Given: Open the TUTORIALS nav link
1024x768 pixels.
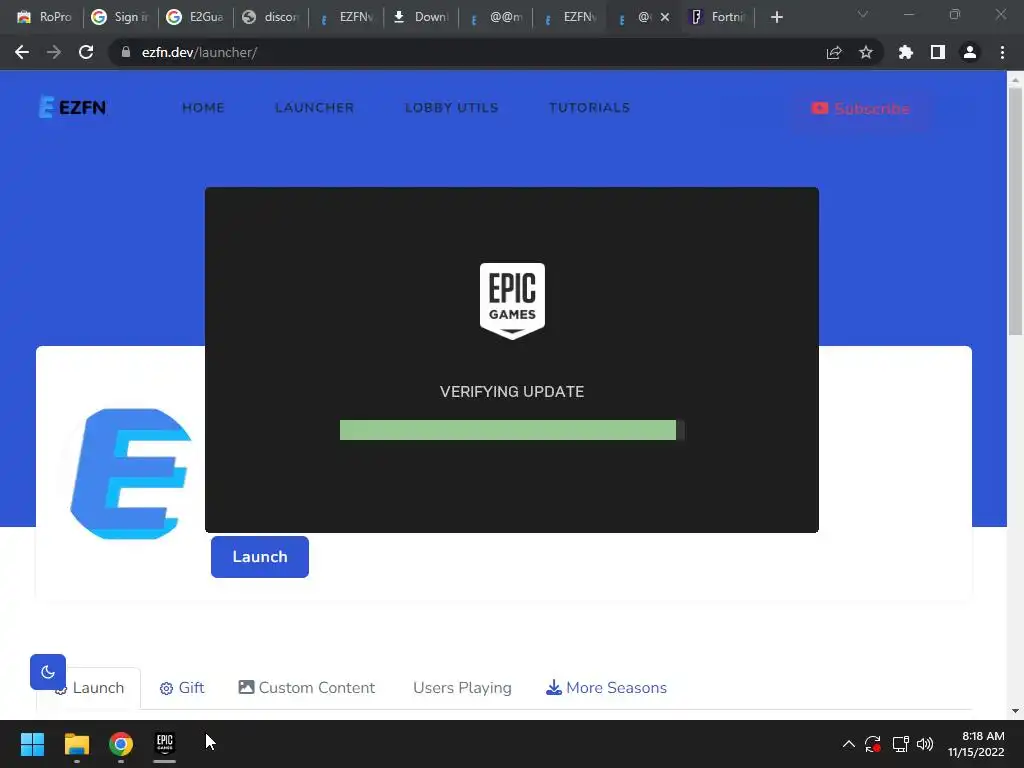Looking at the screenshot, I should point(589,108).
